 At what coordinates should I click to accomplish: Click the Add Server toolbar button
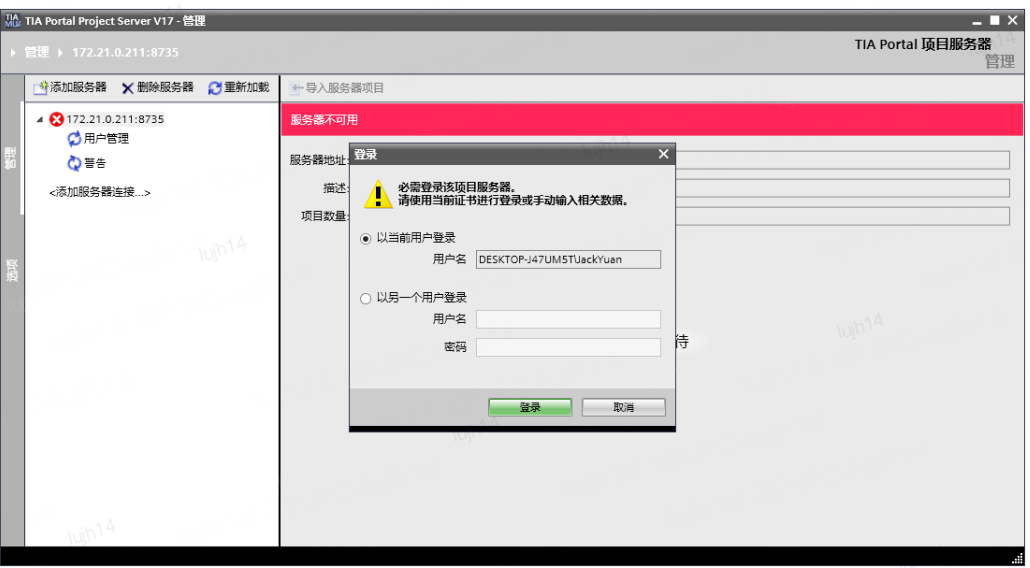click(x=70, y=87)
